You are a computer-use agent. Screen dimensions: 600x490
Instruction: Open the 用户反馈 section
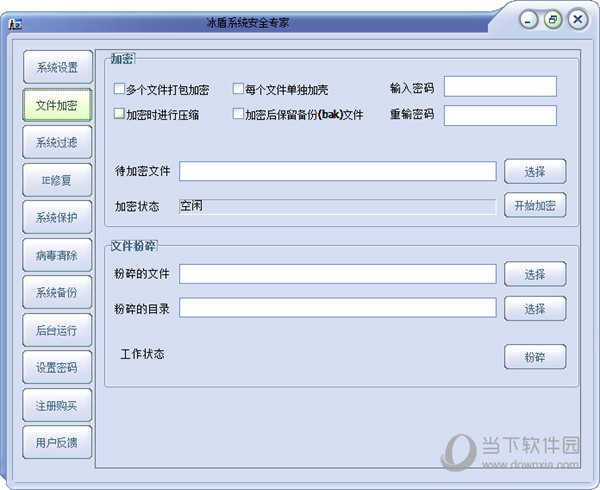(x=57, y=442)
